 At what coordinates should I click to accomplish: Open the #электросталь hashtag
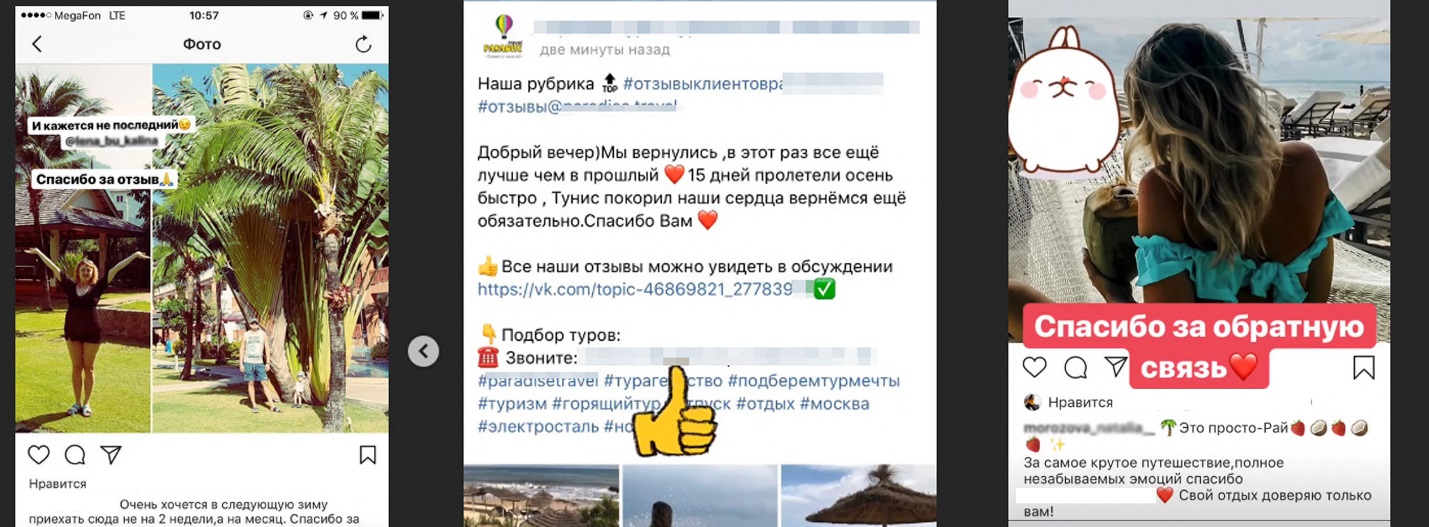click(538, 427)
